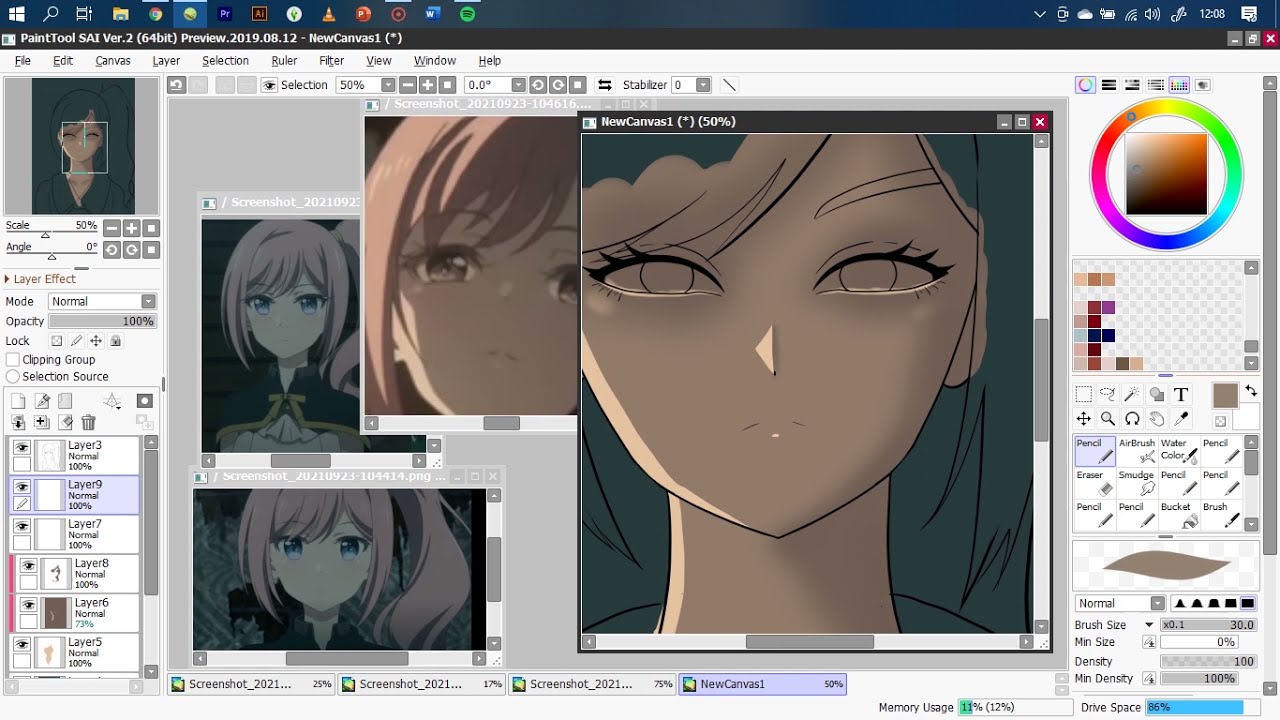Select the Bucket fill tool
The width and height of the screenshot is (1280, 720).
[1180, 514]
